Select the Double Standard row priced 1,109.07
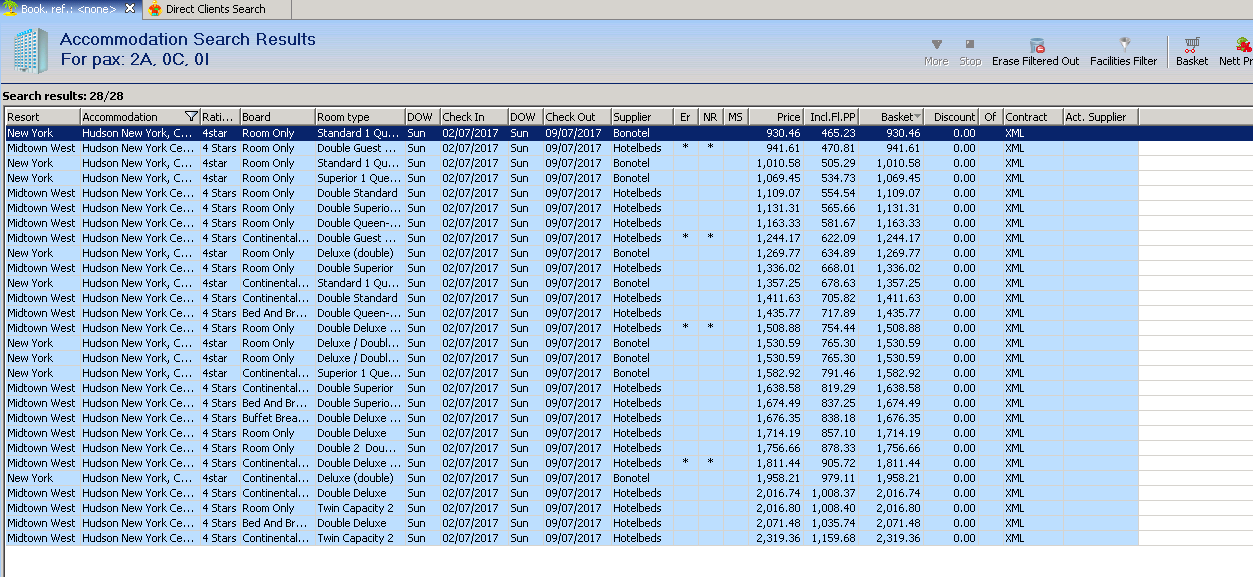The width and height of the screenshot is (1253, 577). [x=571, y=193]
